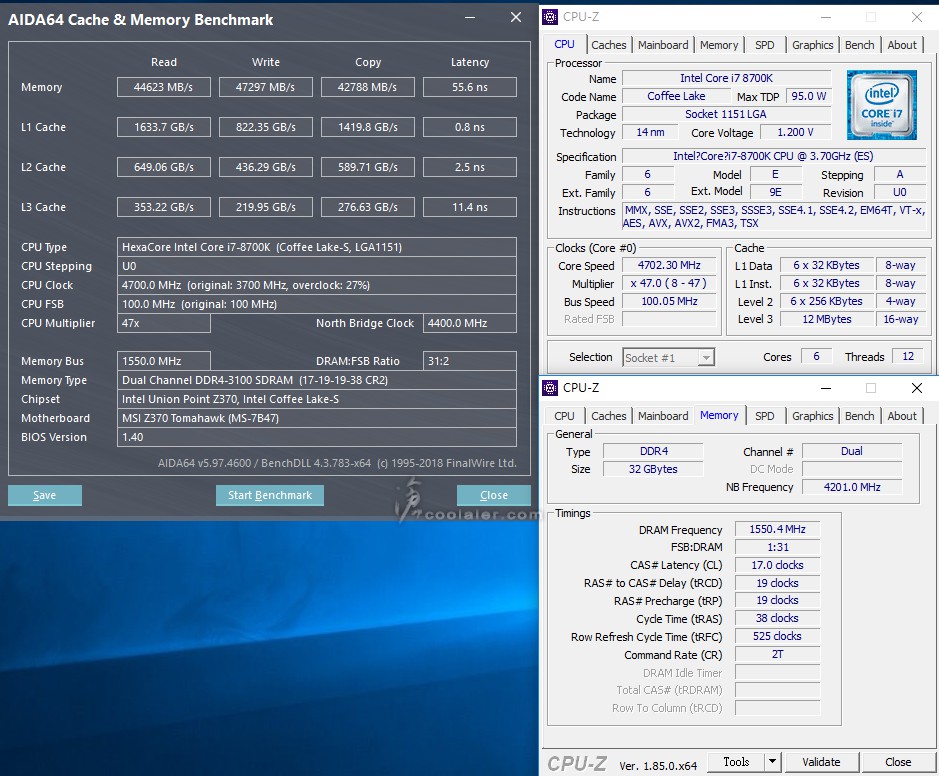
Task: Click the L1 Cache Read value 1633.7 GB/s
Action: (x=163, y=127)
